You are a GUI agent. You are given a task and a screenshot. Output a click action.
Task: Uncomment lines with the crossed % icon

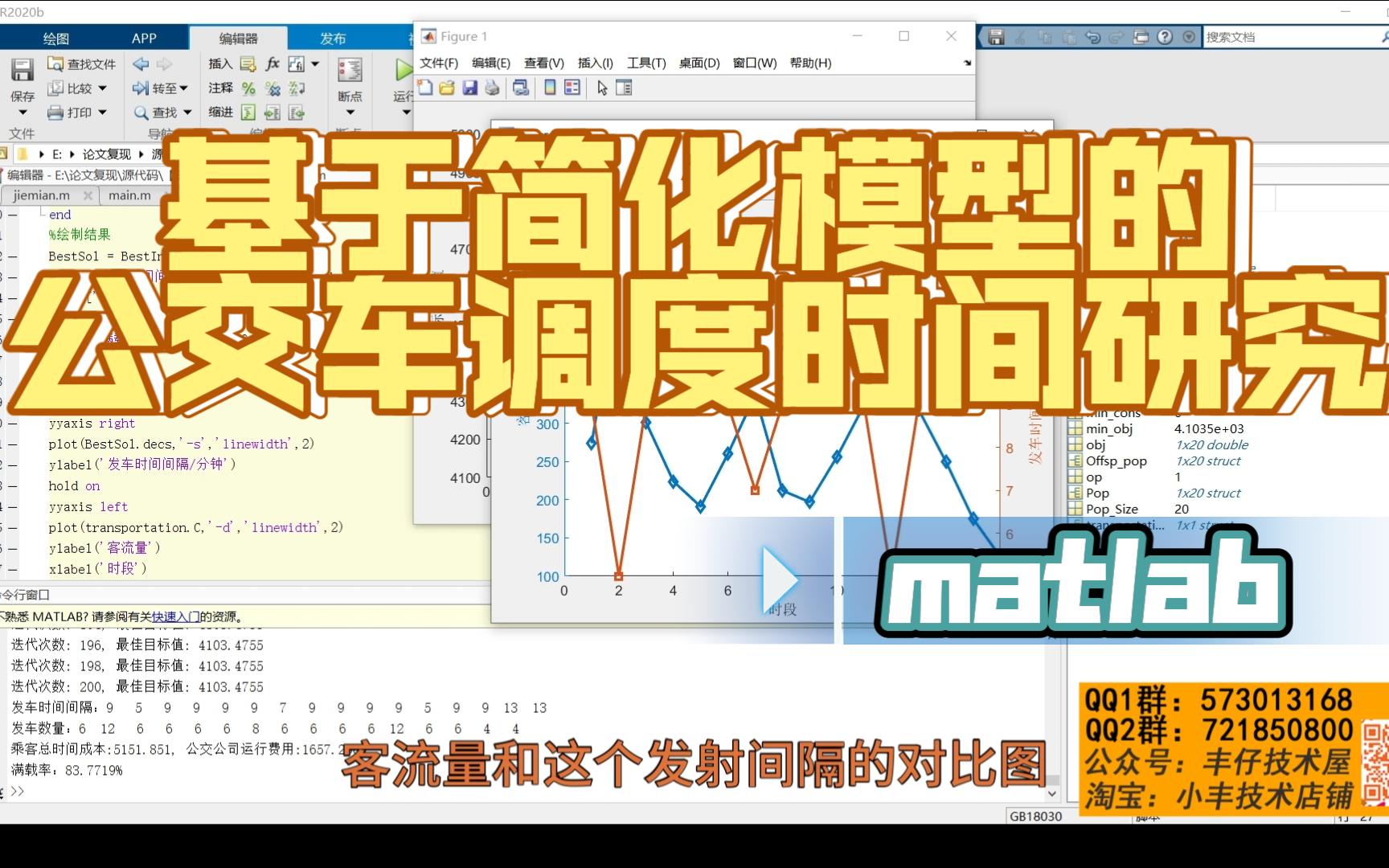(272, 88)
